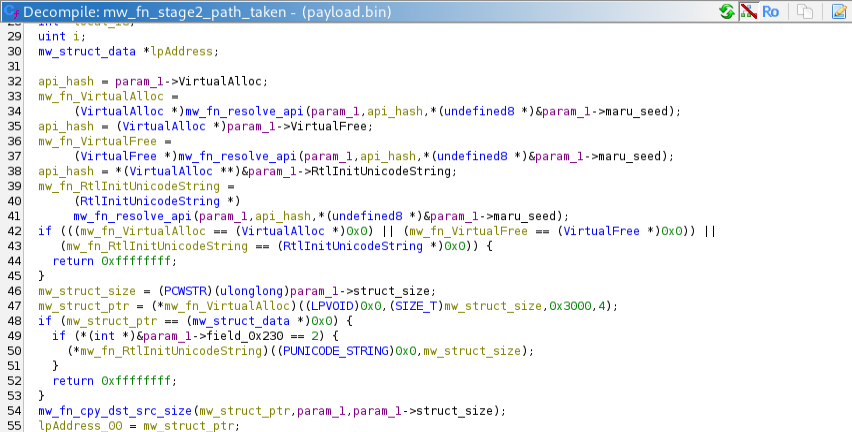Click the if keyword on line 42
Image resolution: width=852 pixels, height=432 pixels.
tap(45, 231)
